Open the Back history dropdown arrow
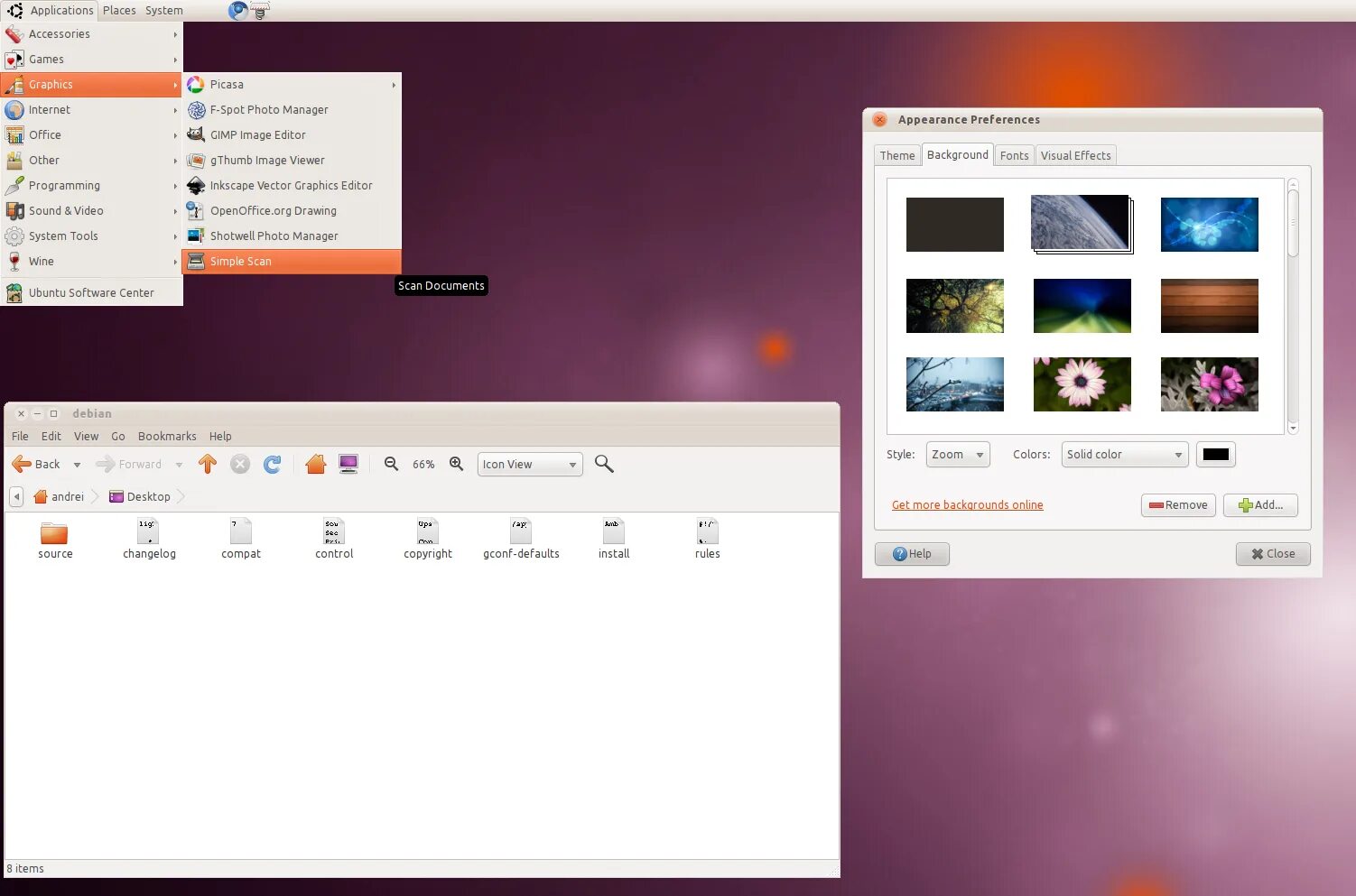The height and width of the screenshot is (896, 1356). 77,465
